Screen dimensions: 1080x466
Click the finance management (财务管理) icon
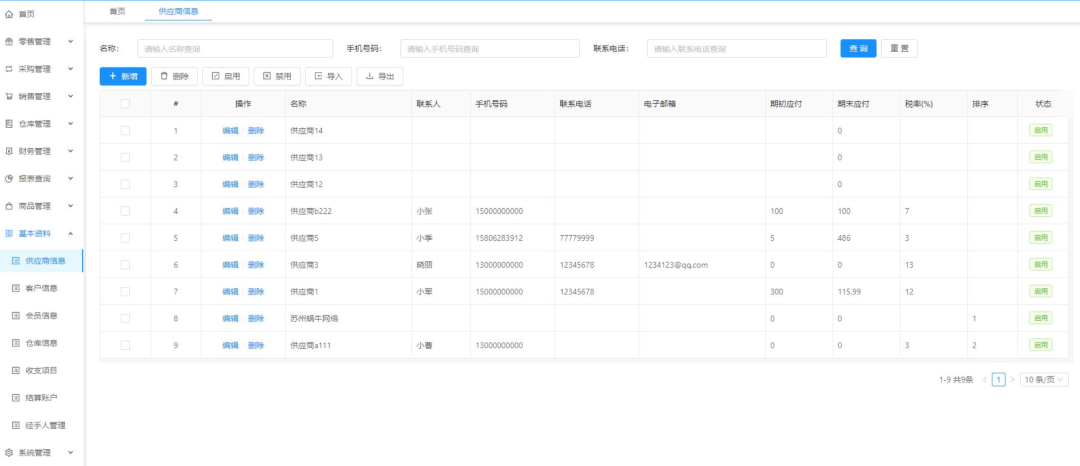coord(9,151)
